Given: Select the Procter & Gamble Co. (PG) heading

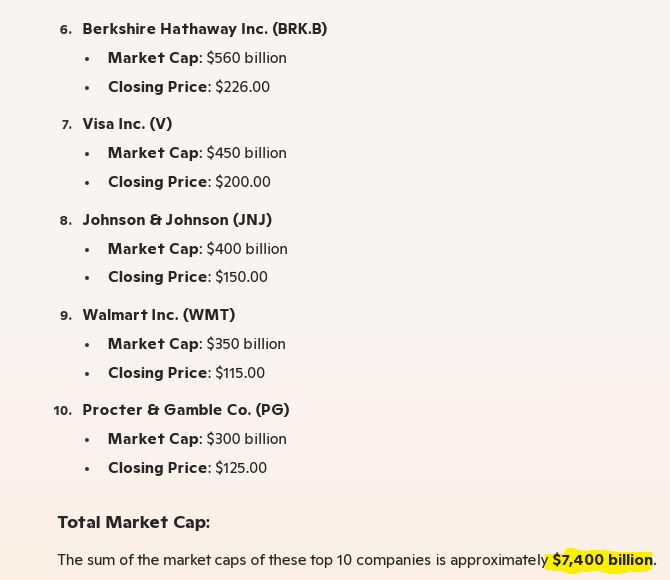Looking at the screenshot, I should pyautogui.click(x=185, y=410).
